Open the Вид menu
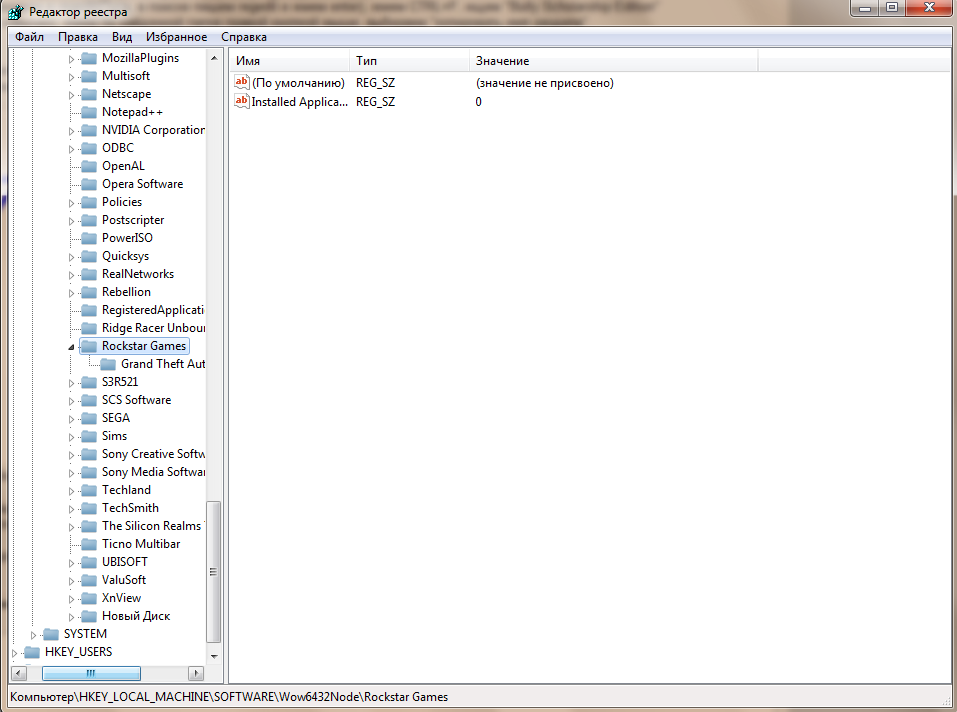Image resolution: width=957 pixels, height=712 pixels. pos(122,37)
